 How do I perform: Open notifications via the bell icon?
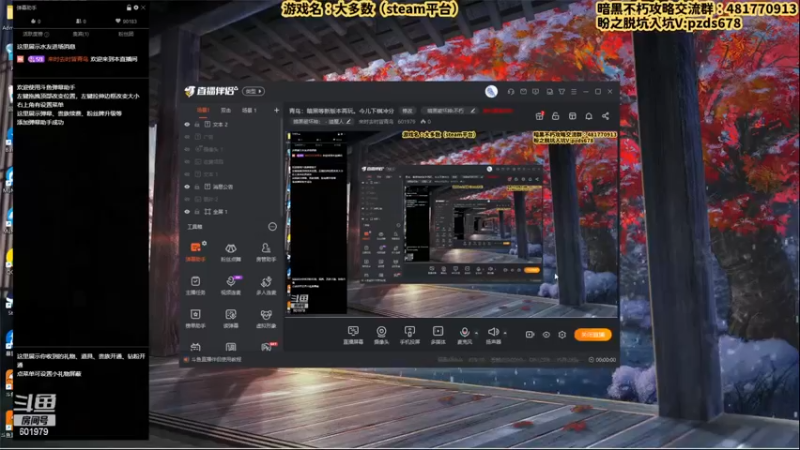[x=589, y=116]
